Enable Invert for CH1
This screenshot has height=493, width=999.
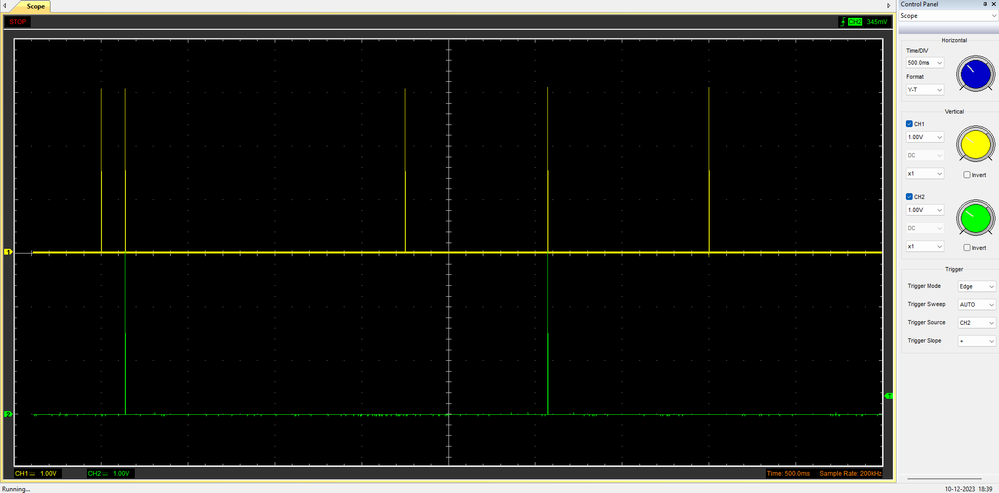point(967,175)
